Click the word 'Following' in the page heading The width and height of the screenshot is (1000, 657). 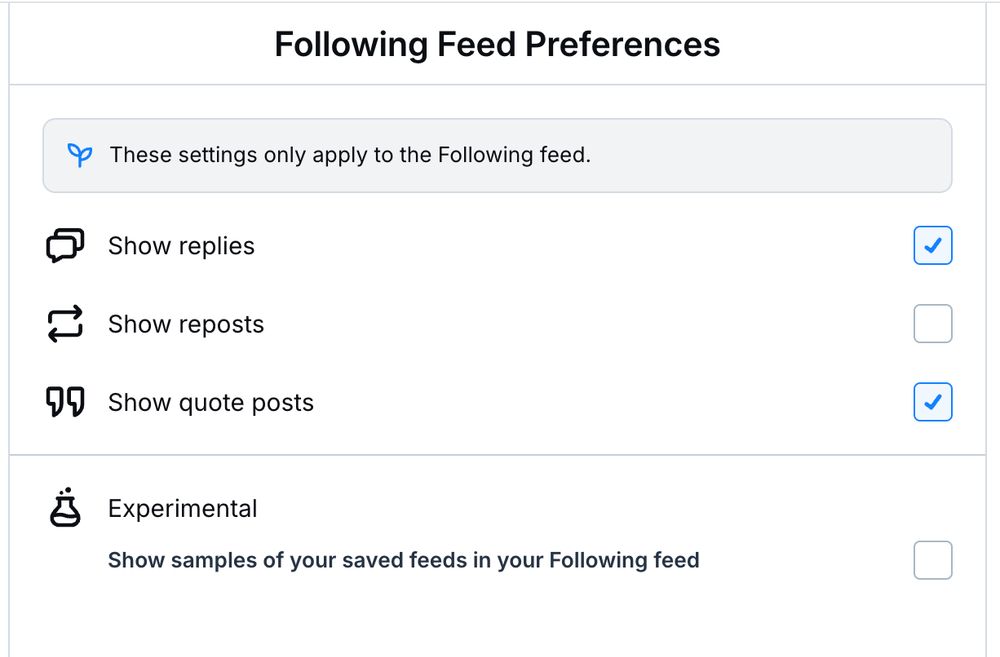(x=351, y=45)
